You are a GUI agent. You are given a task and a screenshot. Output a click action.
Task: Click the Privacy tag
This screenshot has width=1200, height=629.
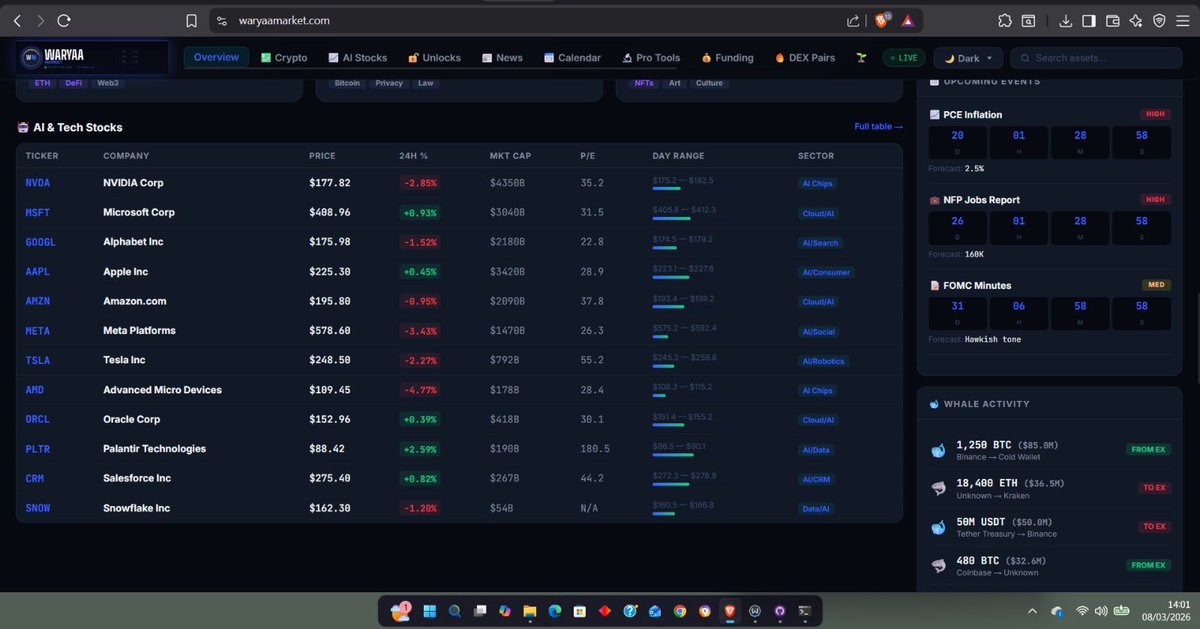pos(391,83)
